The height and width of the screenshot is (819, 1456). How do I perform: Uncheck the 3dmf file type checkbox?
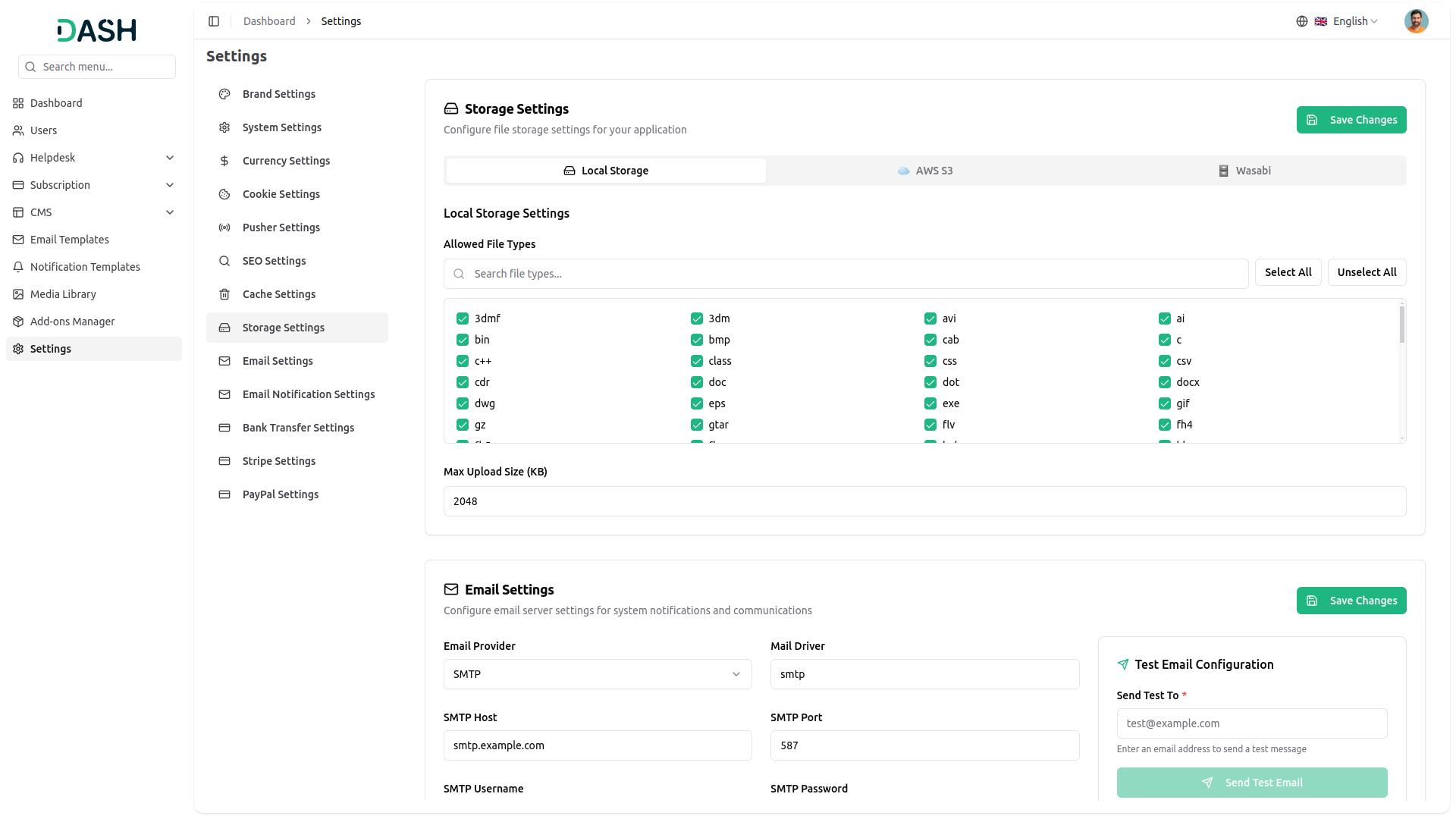(463, 318)
